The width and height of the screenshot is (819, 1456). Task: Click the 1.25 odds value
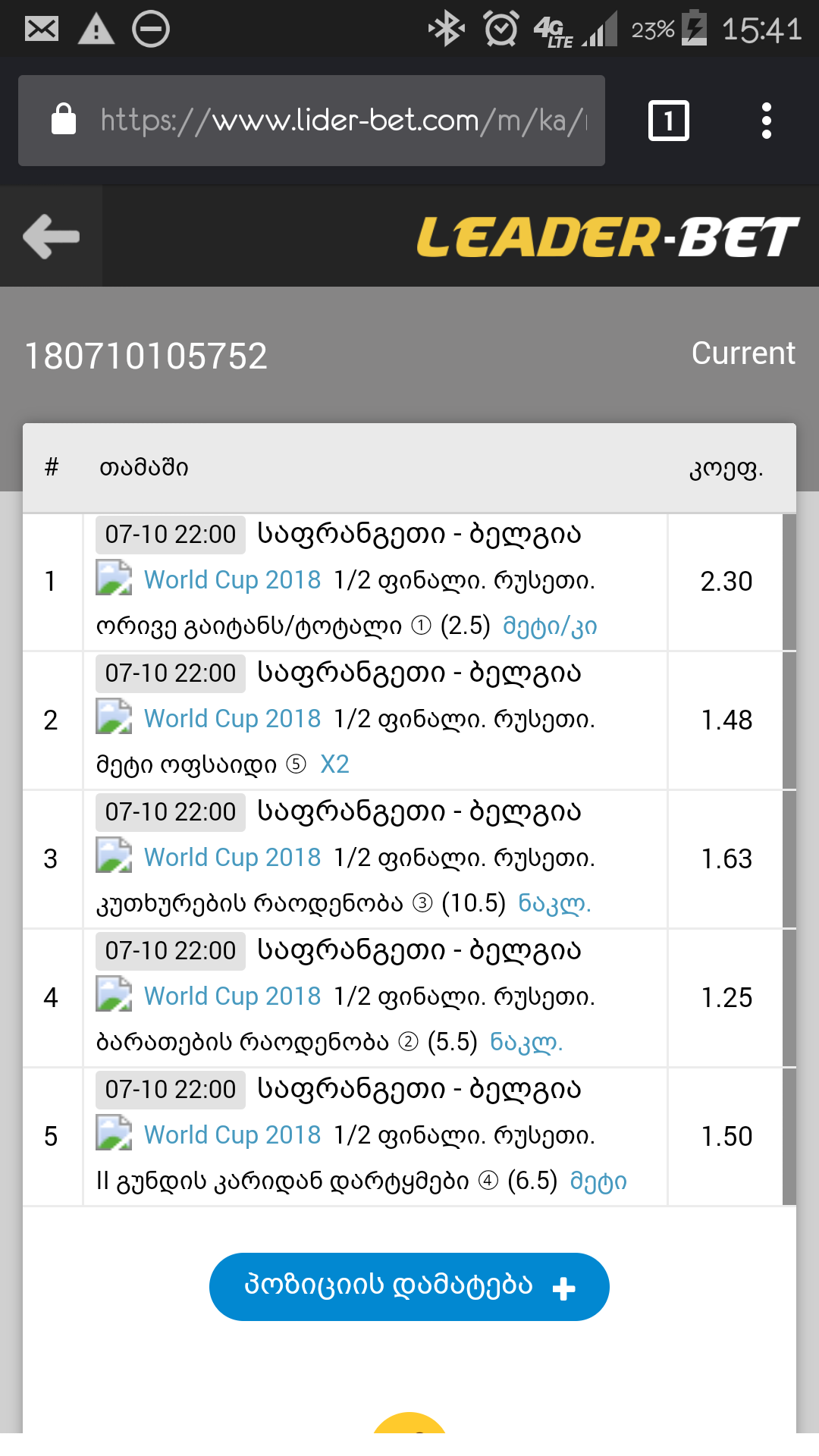coord(726,998)
